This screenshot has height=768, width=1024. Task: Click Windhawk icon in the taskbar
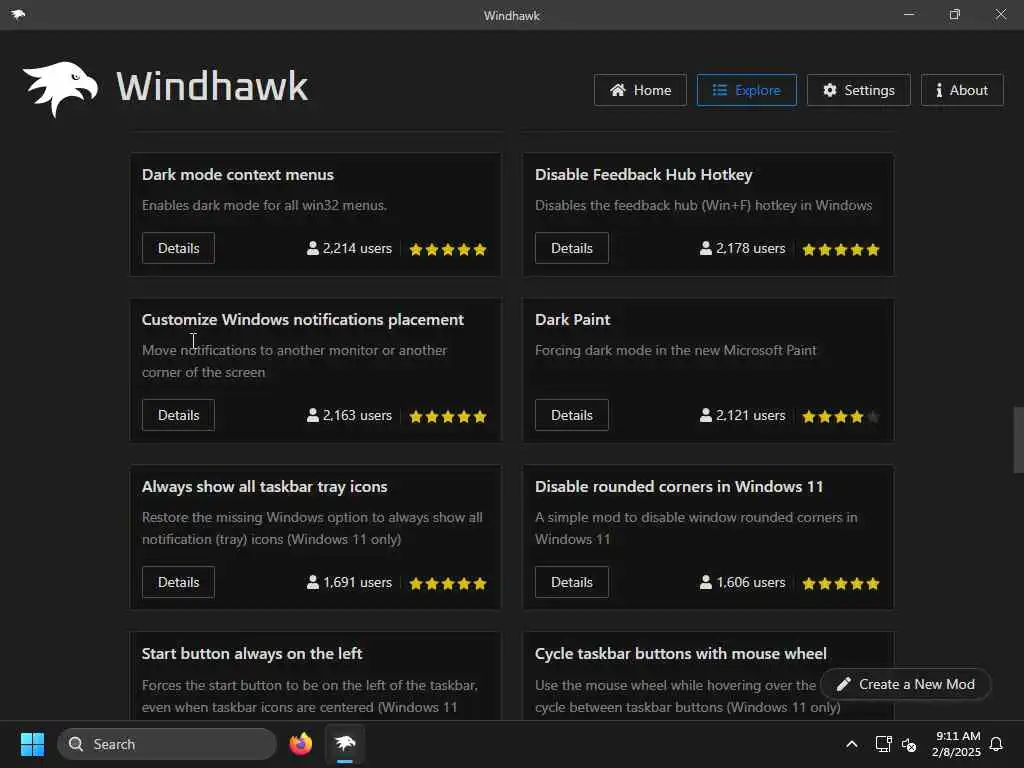pos(345,744)
